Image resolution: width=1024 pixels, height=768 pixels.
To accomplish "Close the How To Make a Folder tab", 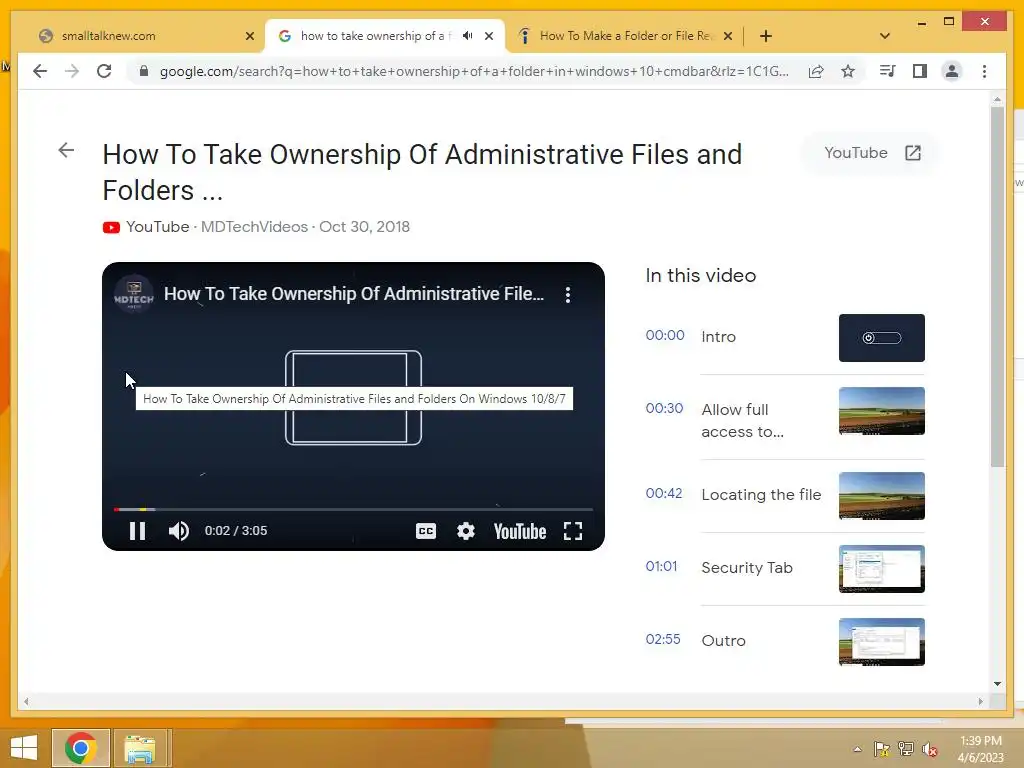I will [728, 36].
